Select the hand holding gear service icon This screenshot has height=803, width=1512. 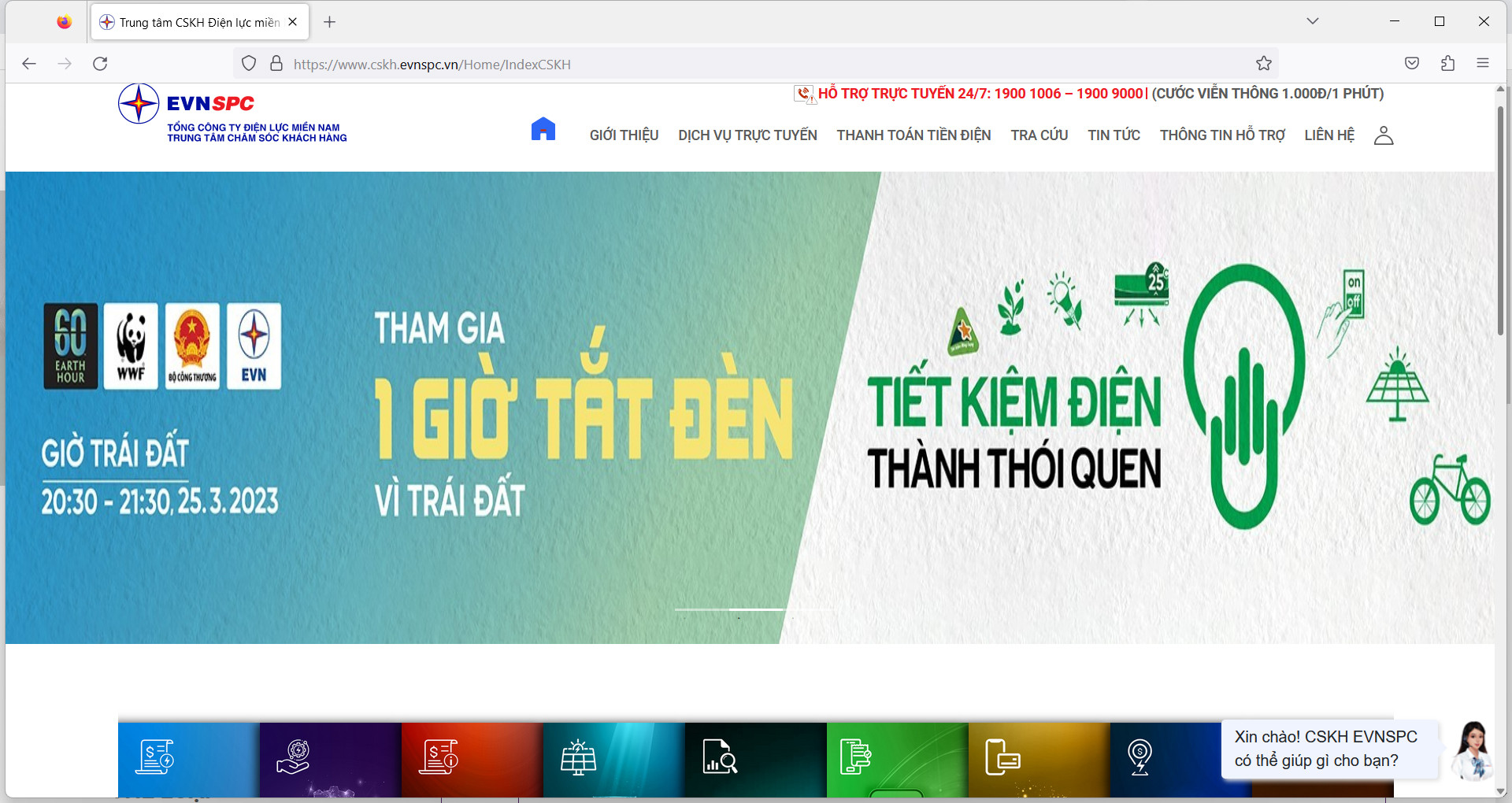[294, 757]
